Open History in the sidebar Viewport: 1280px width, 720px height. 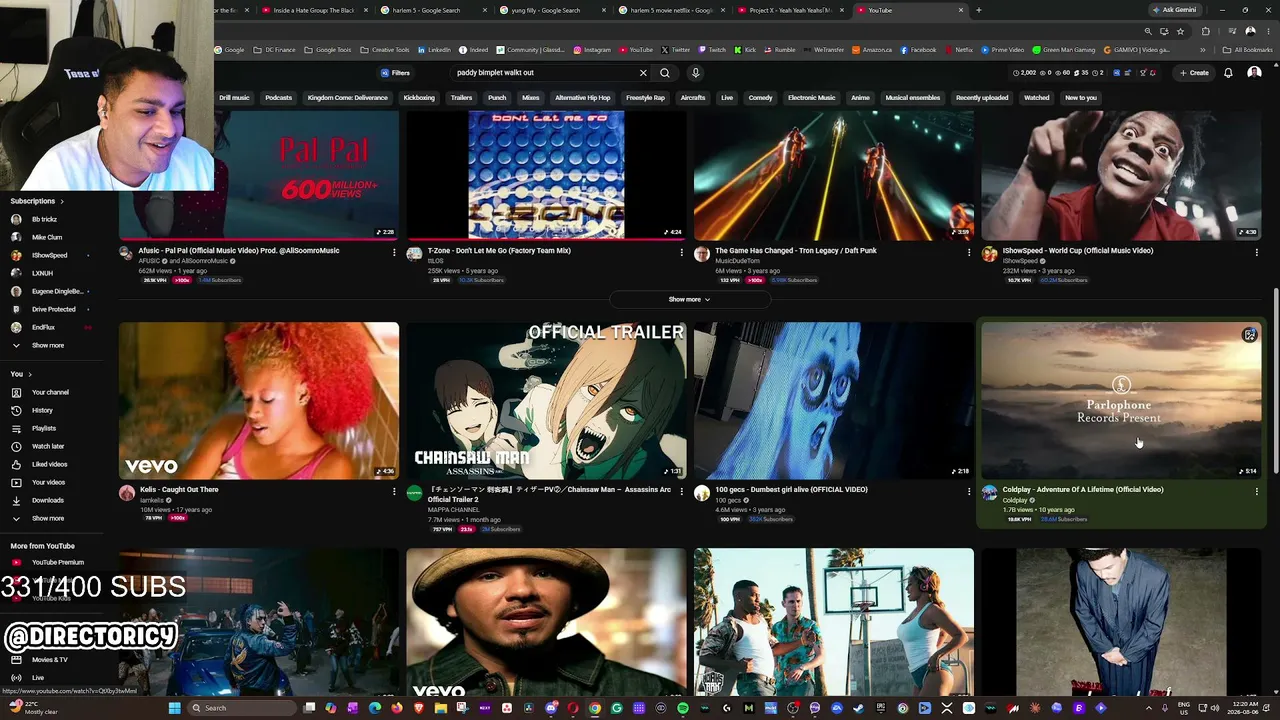pos(42,410)
